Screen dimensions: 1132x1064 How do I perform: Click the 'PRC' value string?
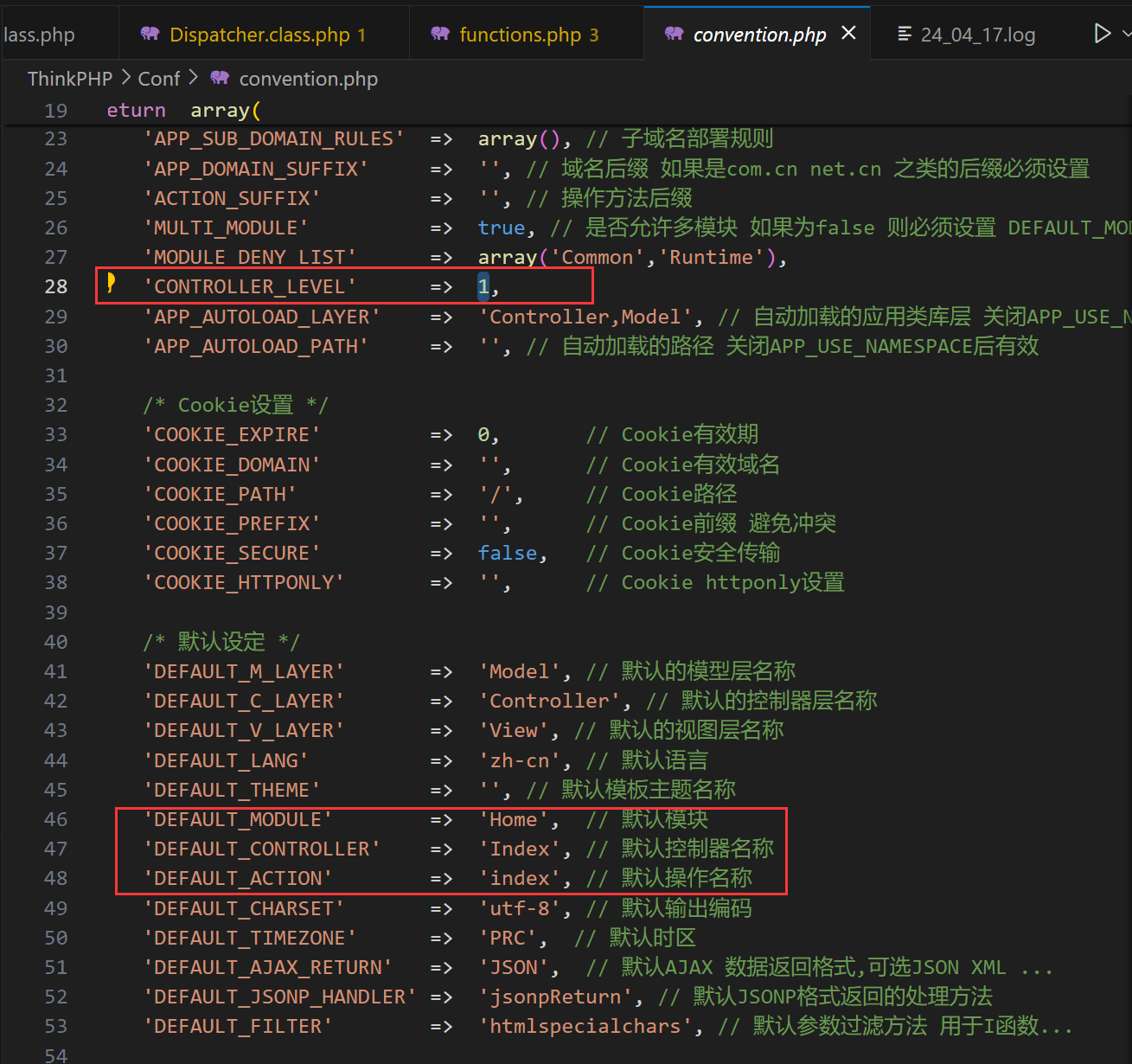click(508, 938)
